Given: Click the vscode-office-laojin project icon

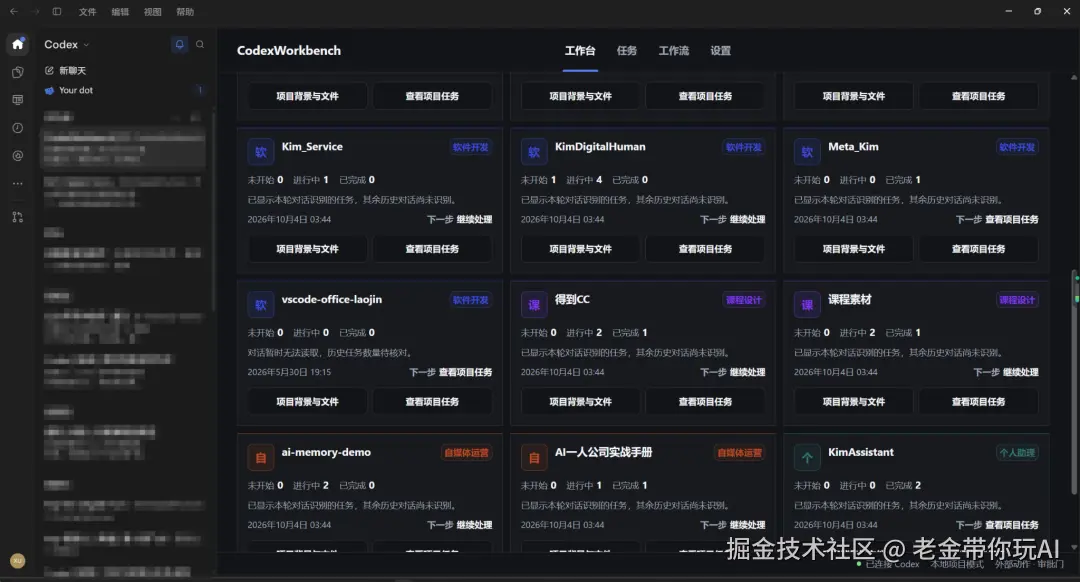Looking at the screenshot, I should click(261, 305).
